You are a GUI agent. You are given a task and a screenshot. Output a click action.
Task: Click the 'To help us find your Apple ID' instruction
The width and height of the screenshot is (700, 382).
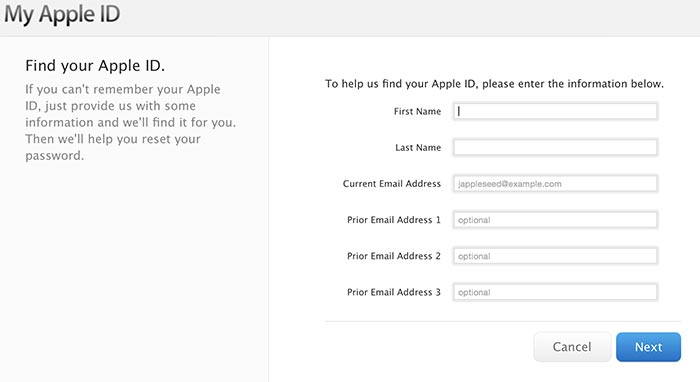[x=494, y=84]
